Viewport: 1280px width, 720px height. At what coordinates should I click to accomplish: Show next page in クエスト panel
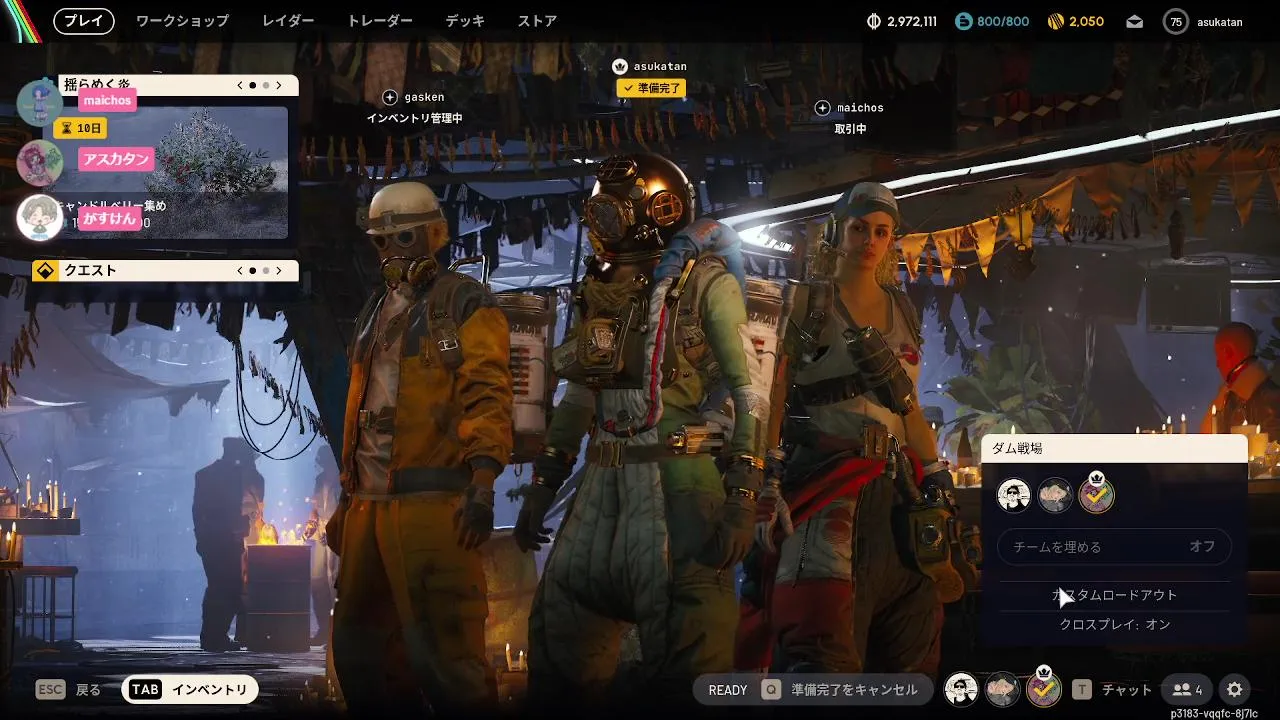coord(279,270)
